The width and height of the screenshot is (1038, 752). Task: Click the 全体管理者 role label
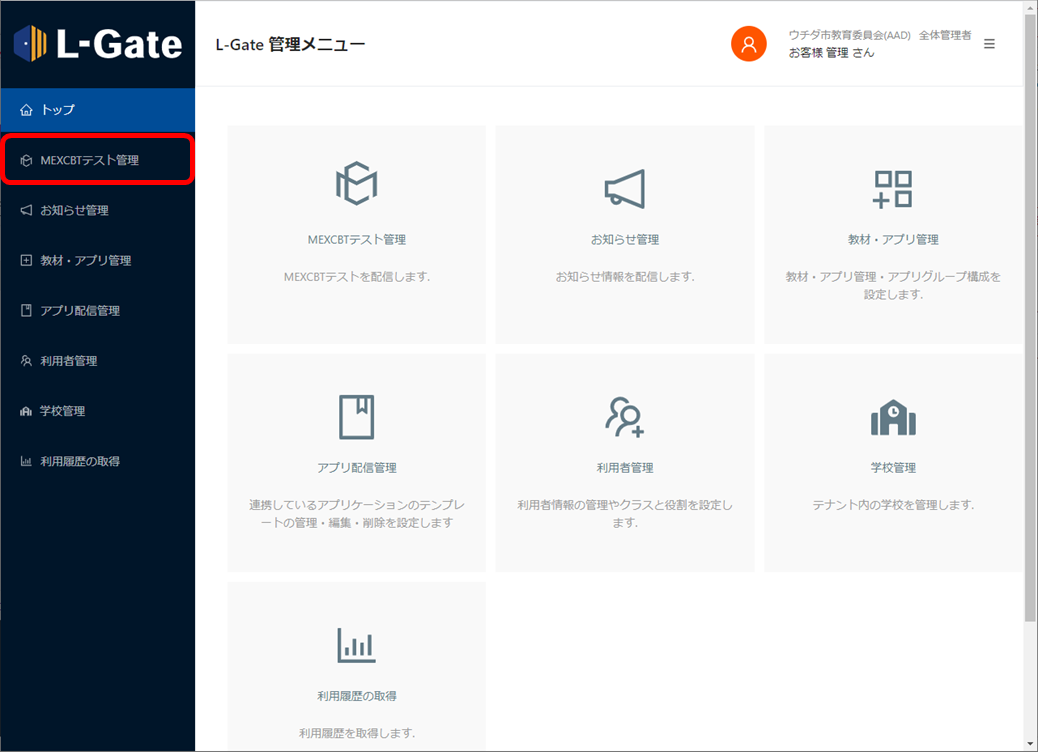(x=945, y=35)
